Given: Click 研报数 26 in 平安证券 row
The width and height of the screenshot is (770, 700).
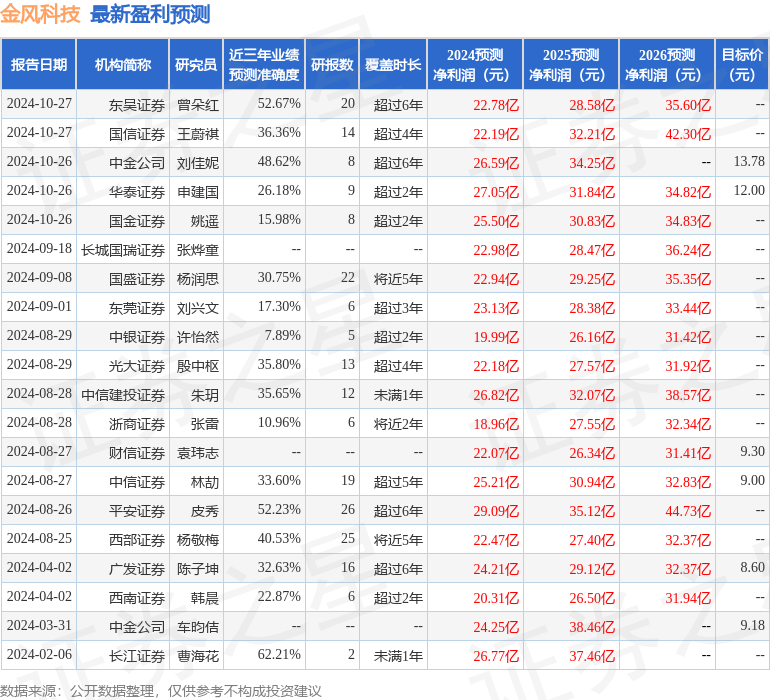Looking at the screenshot, I should [348, 509].
